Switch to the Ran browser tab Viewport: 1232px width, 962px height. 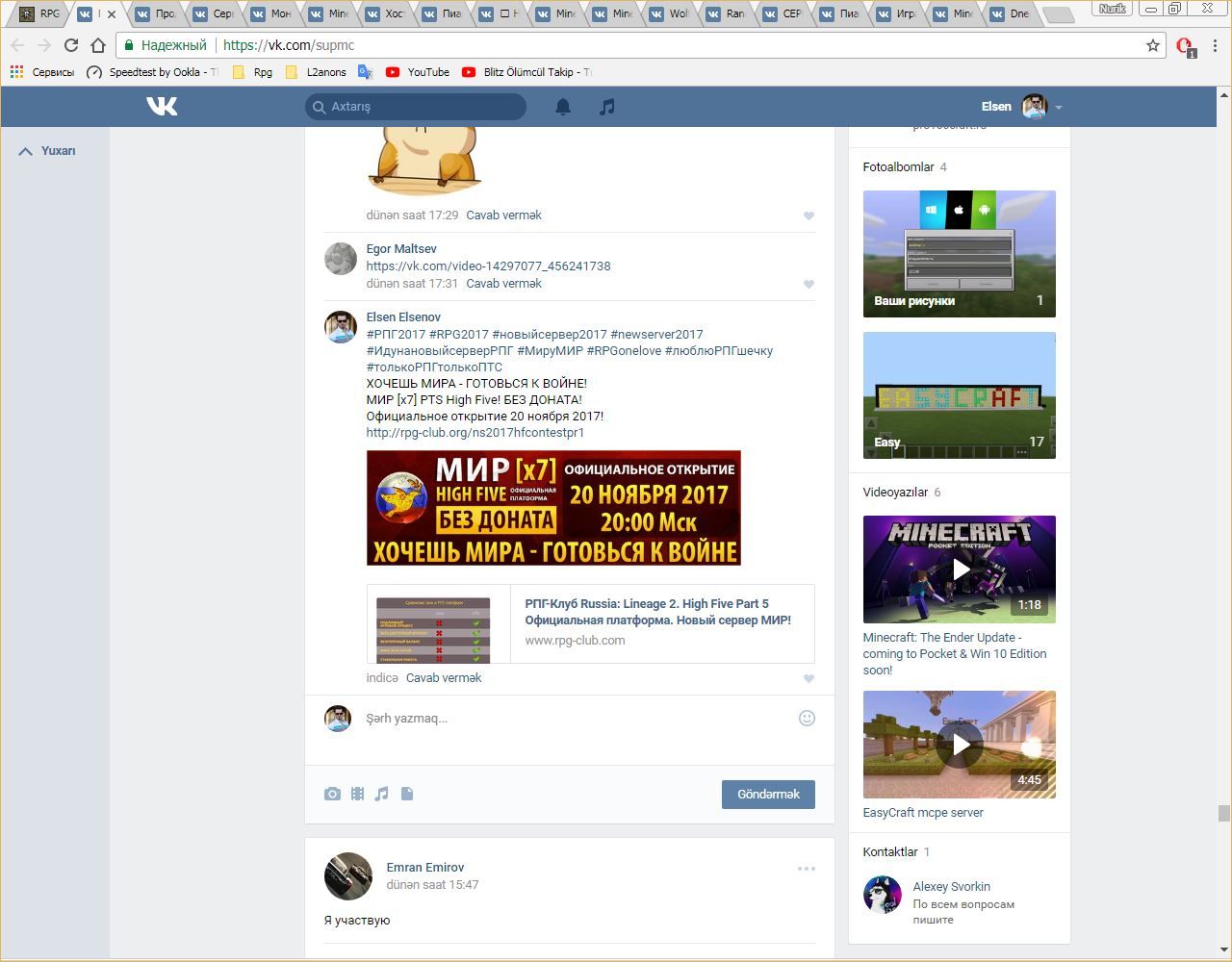pos(727,13)
